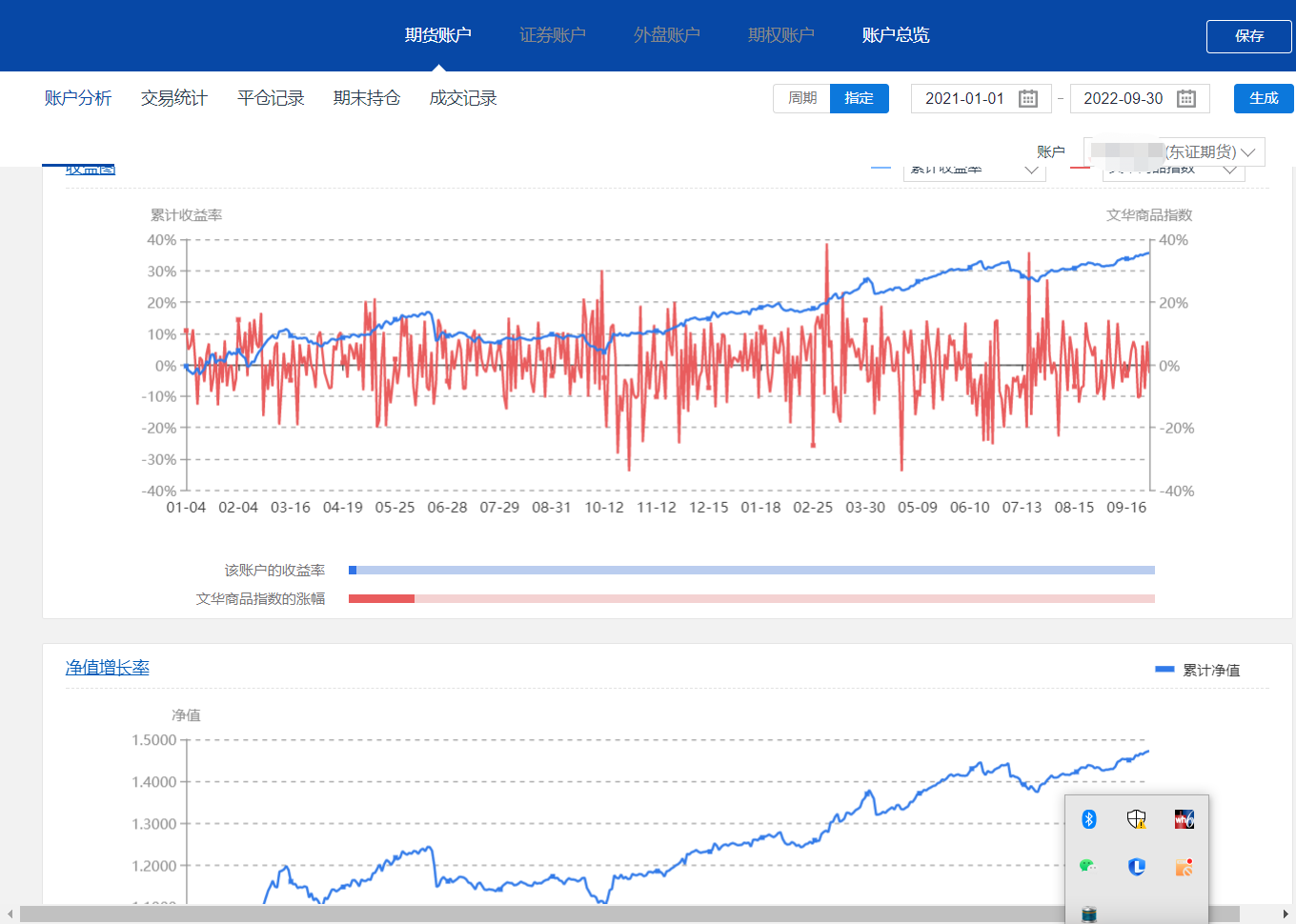Click the 保存 button
1296x924 pixels.
point(1249,36)
